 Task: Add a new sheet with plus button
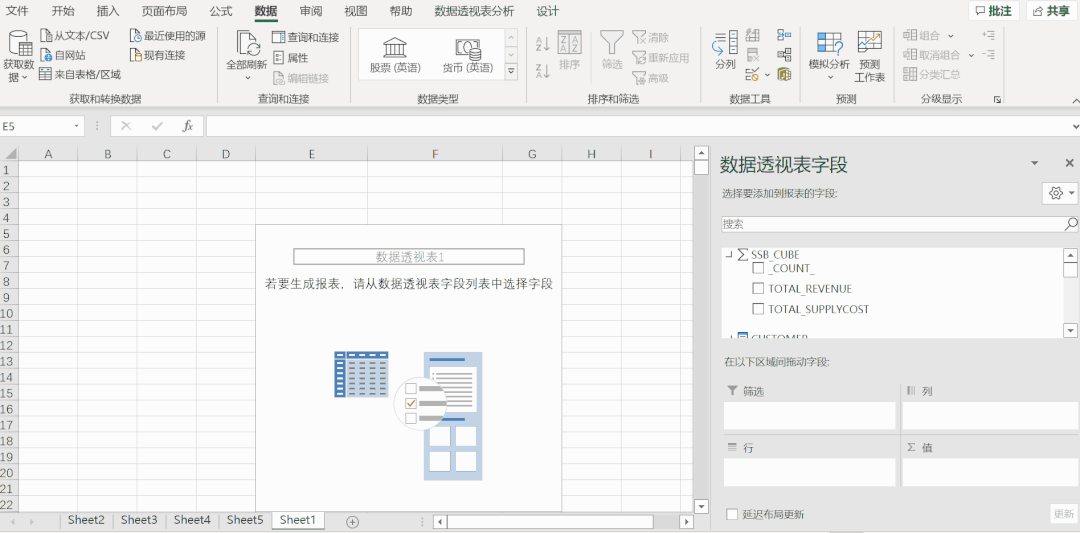353,522
